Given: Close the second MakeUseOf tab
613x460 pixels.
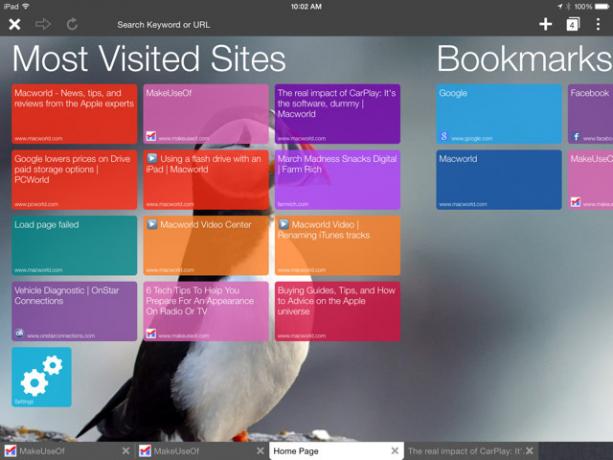Looking at the screenshot, I should click(260, 451).
